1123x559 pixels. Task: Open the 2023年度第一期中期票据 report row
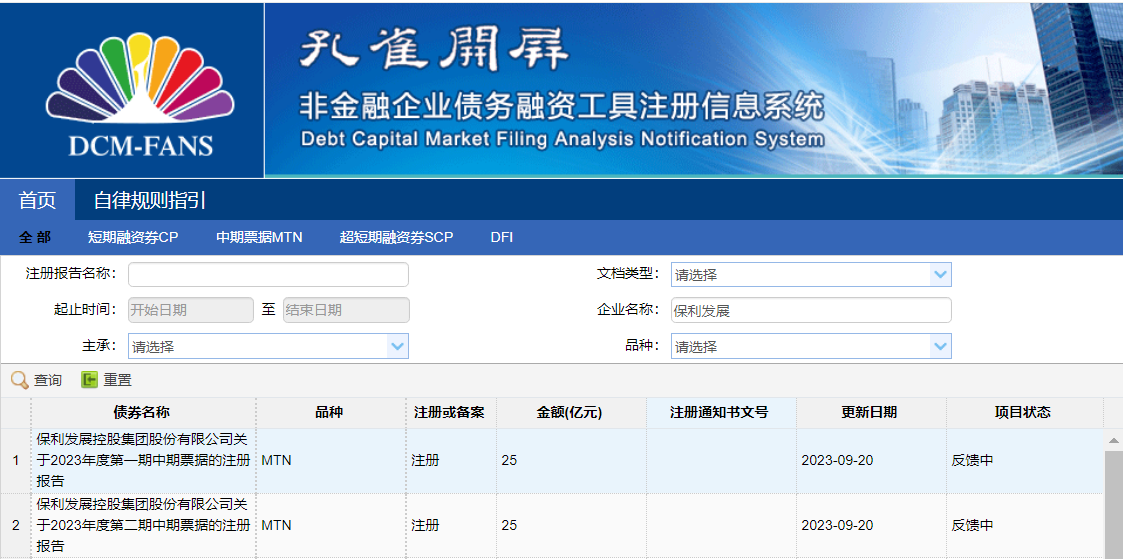tap(143, 460)
